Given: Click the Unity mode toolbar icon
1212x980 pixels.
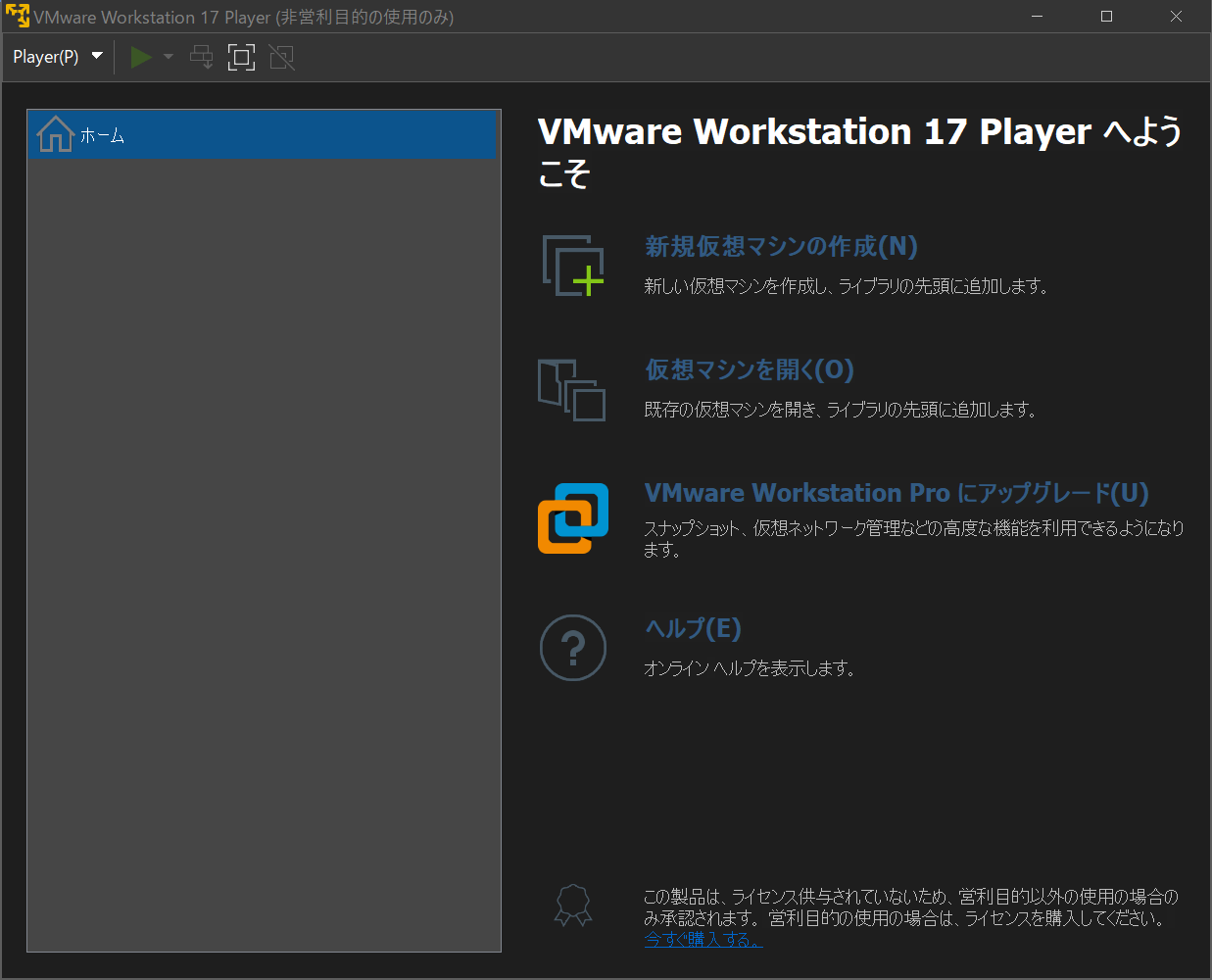Looking at the screenshot, I should click(281, 57).
